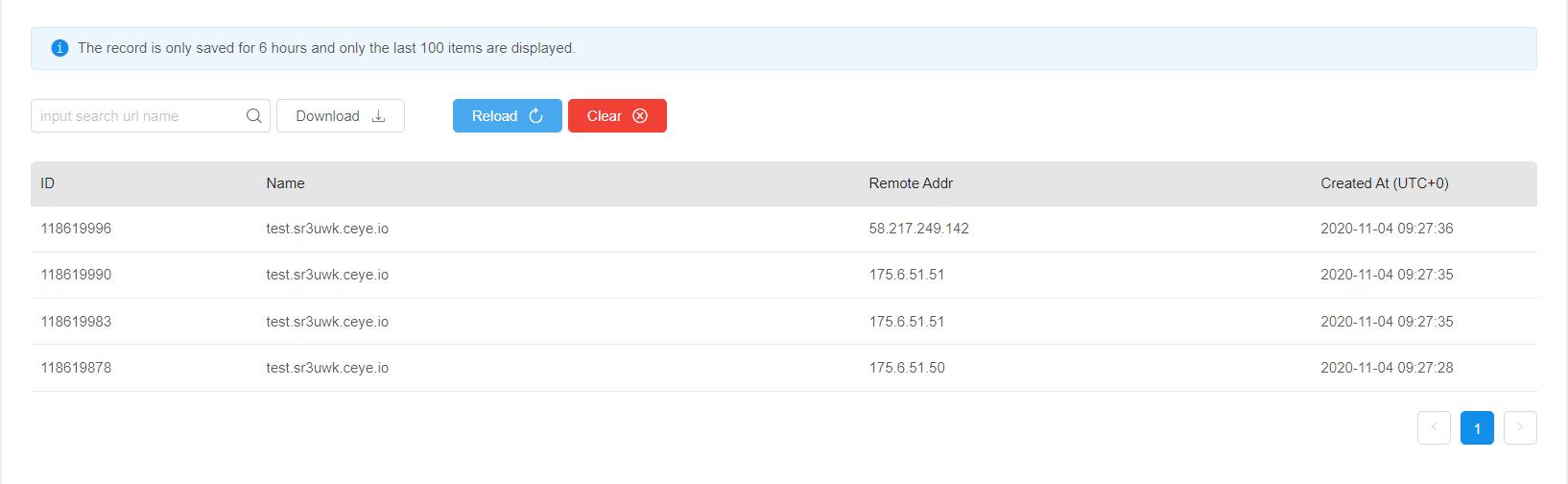Click remote address 175.6.51.50
This screenshot has width=1568, height=484.
click(x=907, y=368)
